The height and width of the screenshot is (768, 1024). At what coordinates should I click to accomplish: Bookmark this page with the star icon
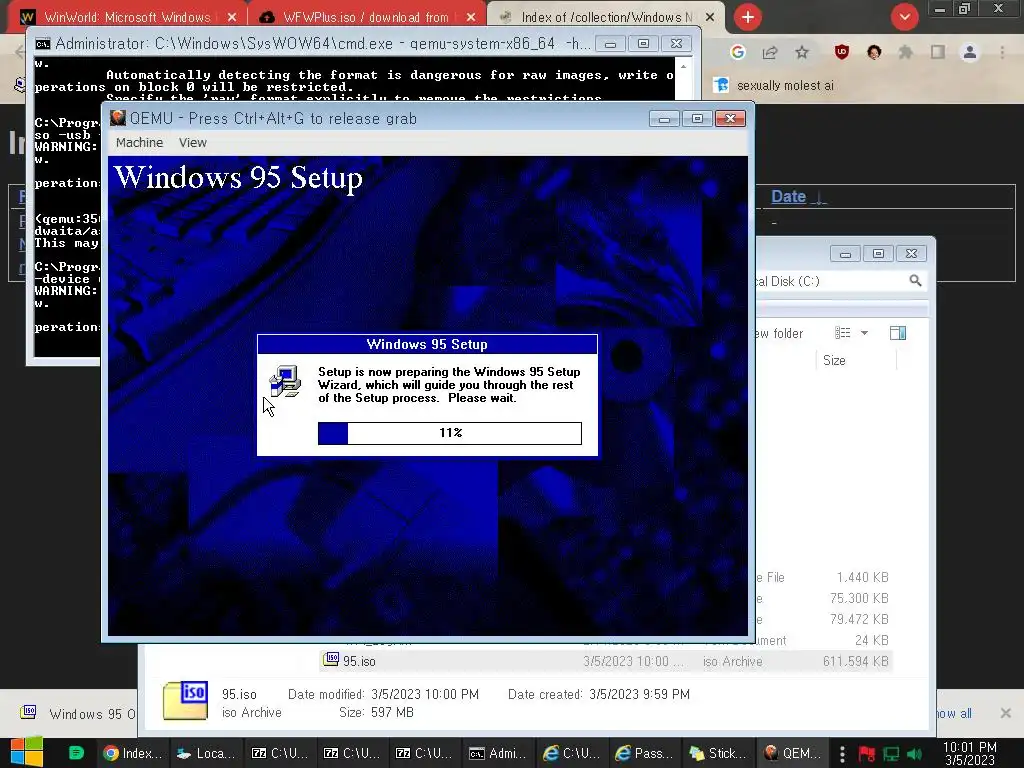pyautogui.click(x=802, y=52)
